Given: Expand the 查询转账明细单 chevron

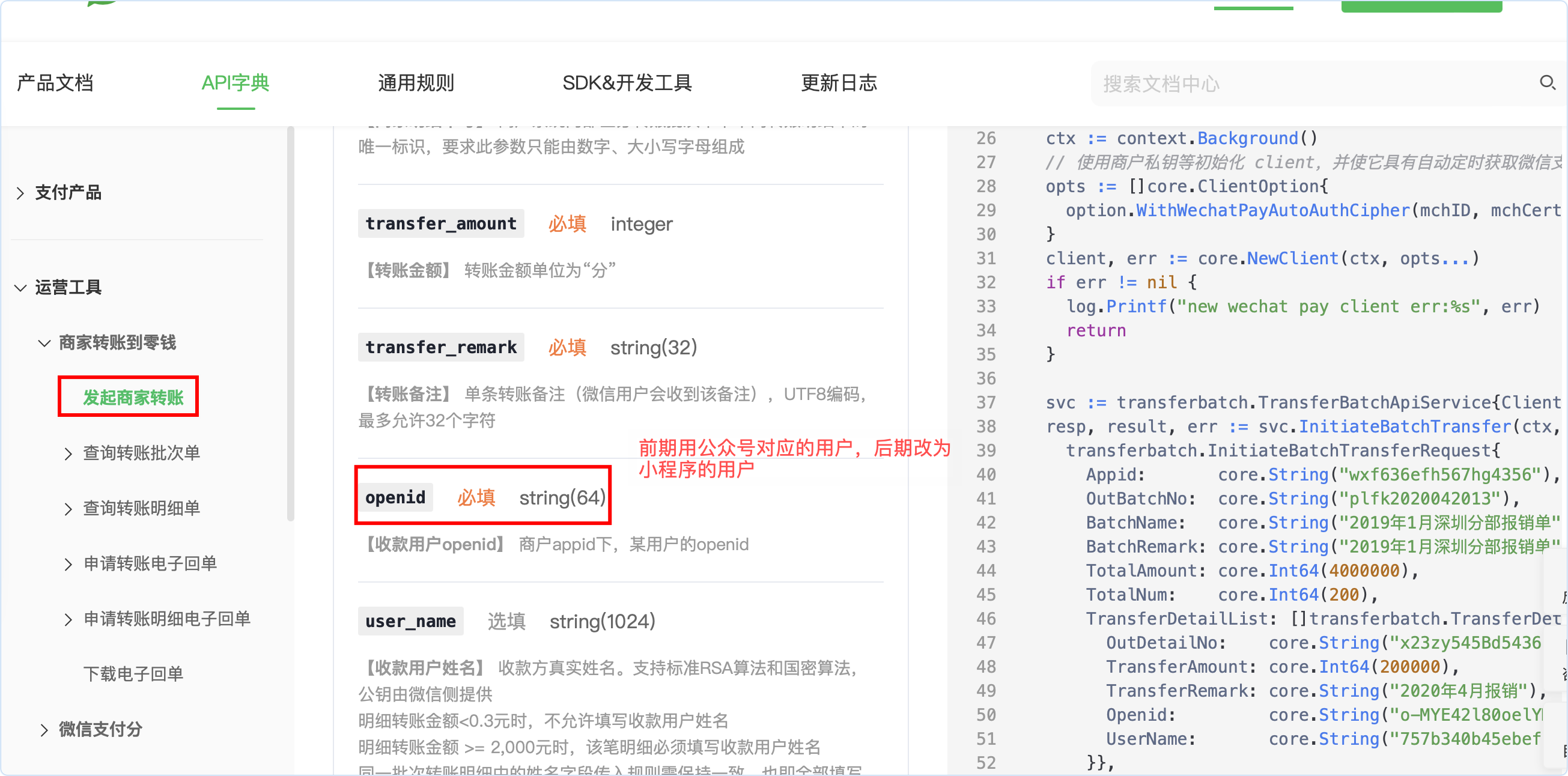Looking at the screenshot, I should point(68,509).
